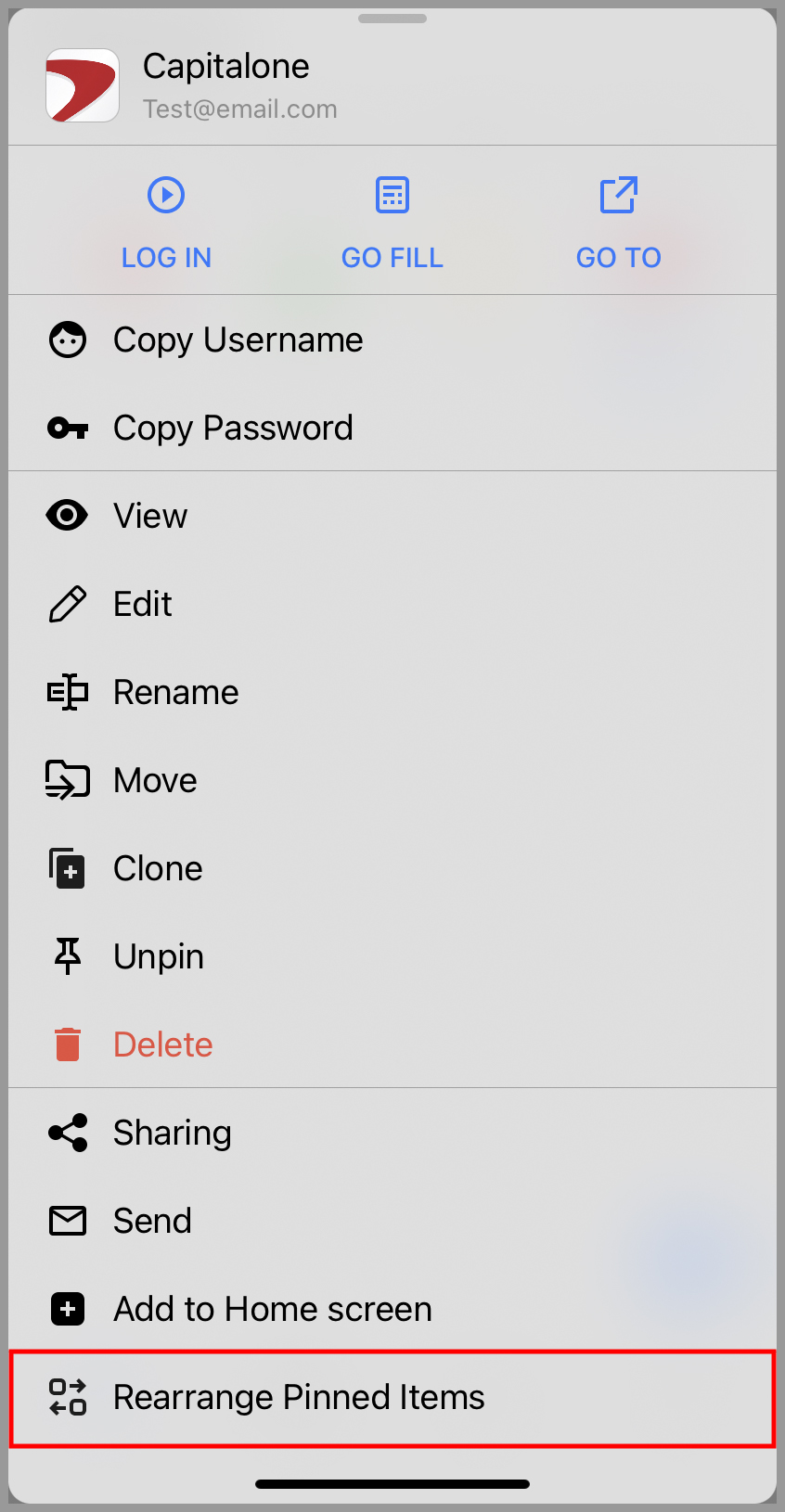Click the GO FILL label
This screenshot has width=785, height=1512.
click(x=392, y=257)
